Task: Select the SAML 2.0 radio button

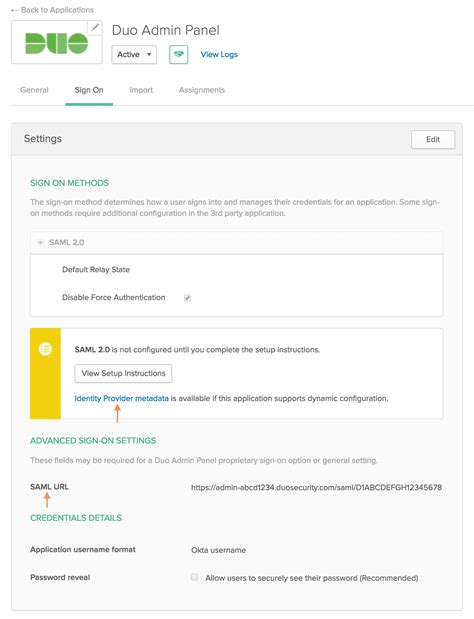Action: click(40, 242)
